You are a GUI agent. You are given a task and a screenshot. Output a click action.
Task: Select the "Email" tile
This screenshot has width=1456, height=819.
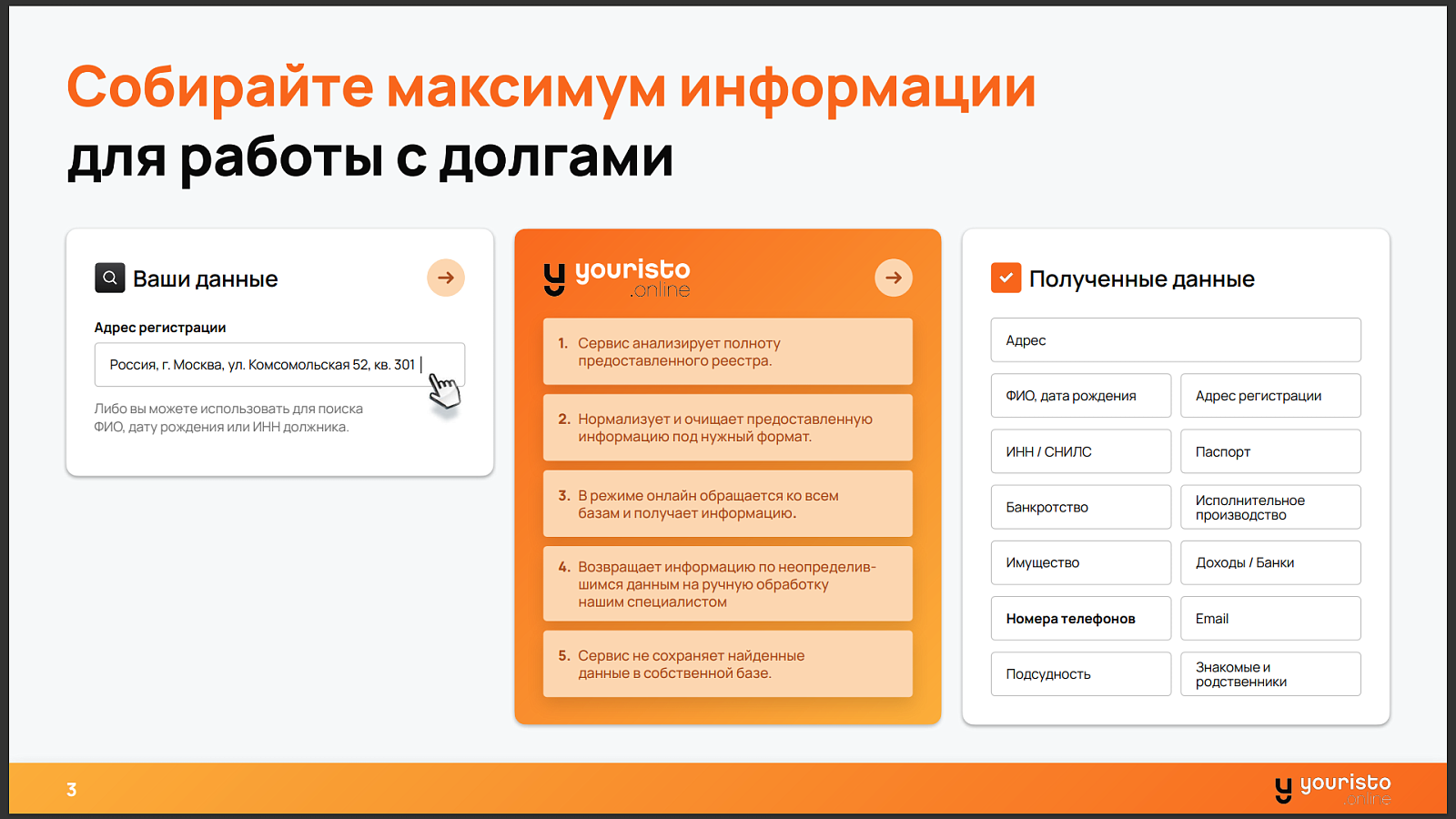1270,619
